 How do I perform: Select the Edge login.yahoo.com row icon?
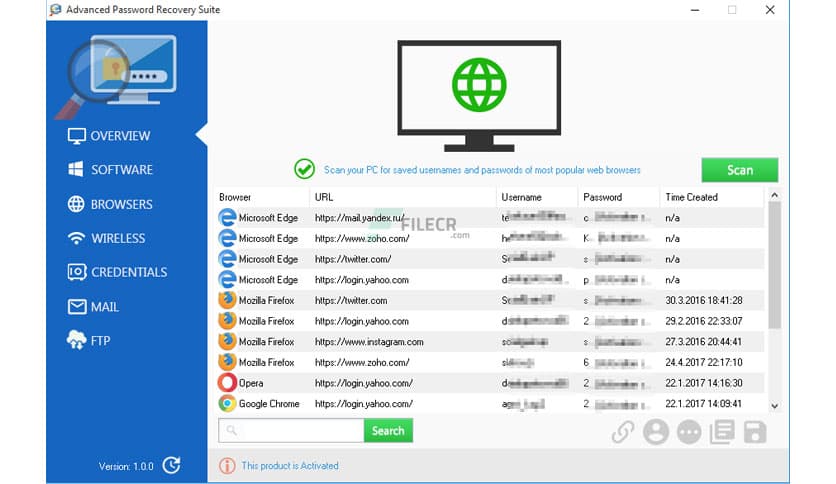click(227, 280)
